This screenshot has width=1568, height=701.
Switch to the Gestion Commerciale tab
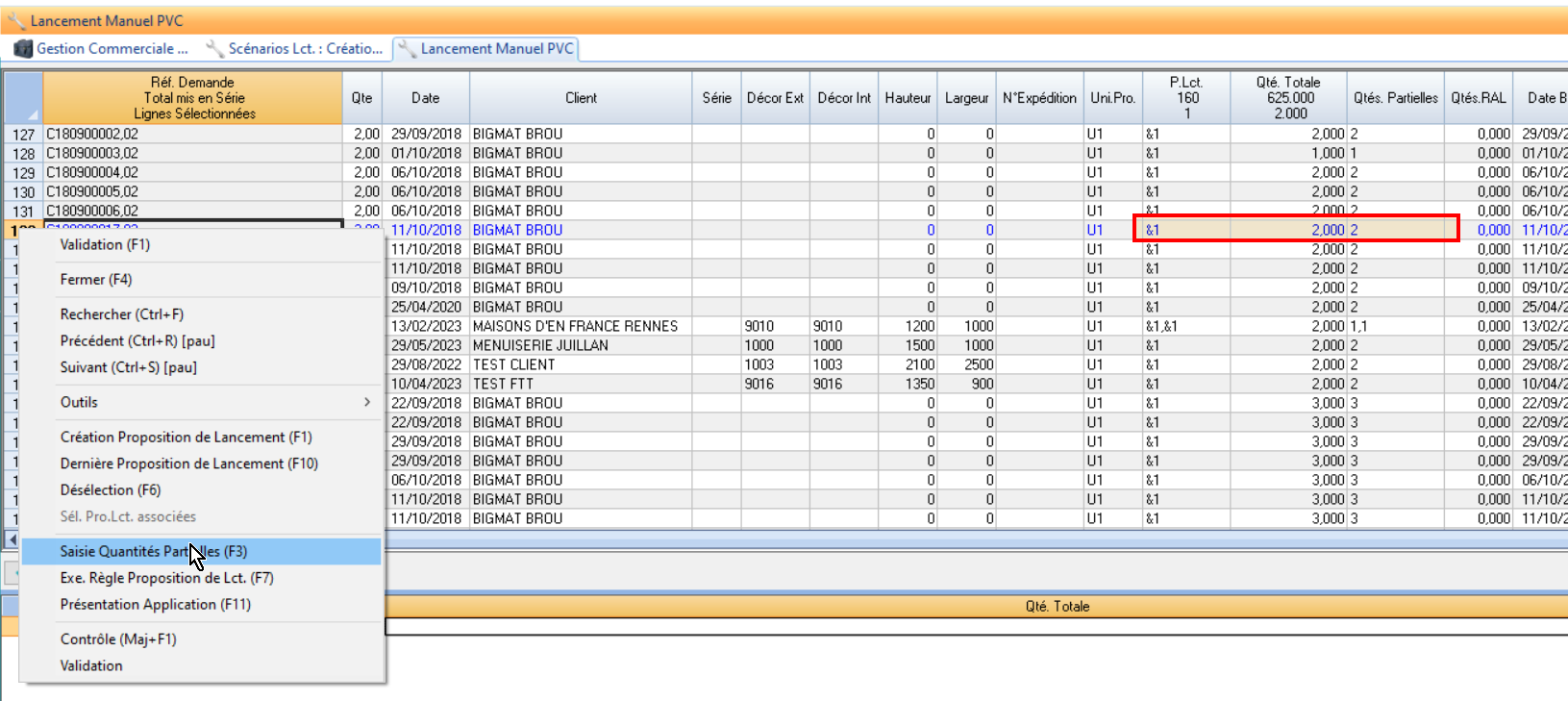click(x=112, y=48)
